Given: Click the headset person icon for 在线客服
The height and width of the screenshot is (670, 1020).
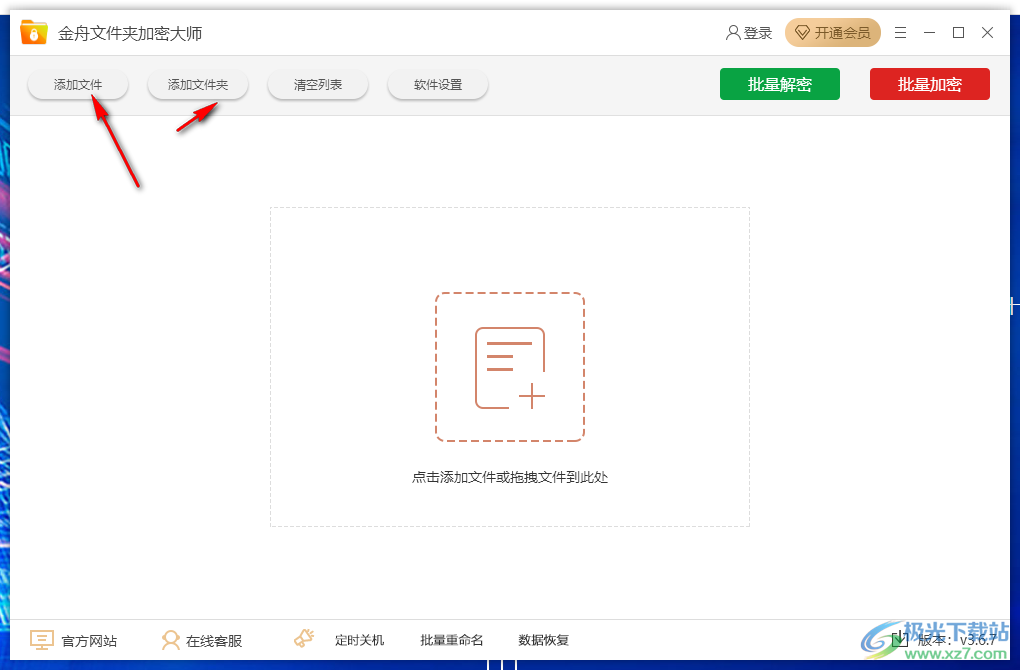Looking at the screenshot, I should [x=172, y=640].
